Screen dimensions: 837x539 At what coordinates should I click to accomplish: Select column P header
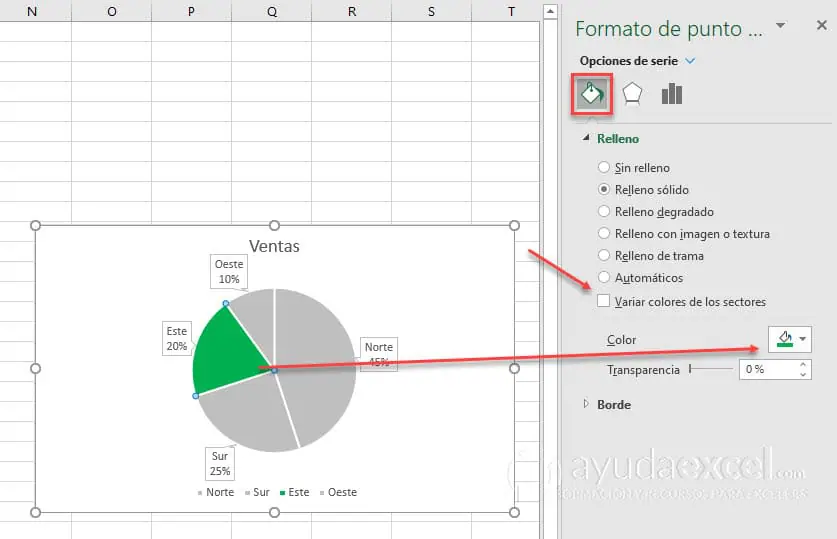[192, 11]
